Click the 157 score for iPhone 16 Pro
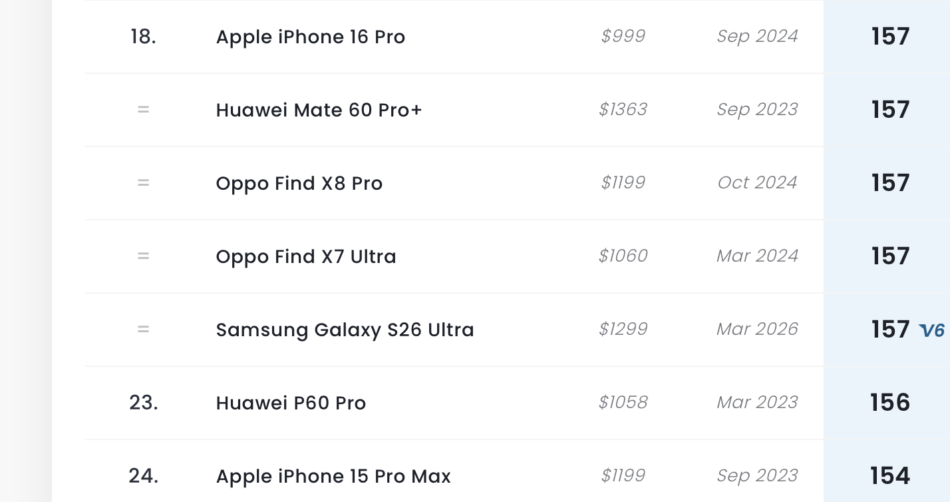The height and width of the screenshot is (502, 950). coord(890,37)
